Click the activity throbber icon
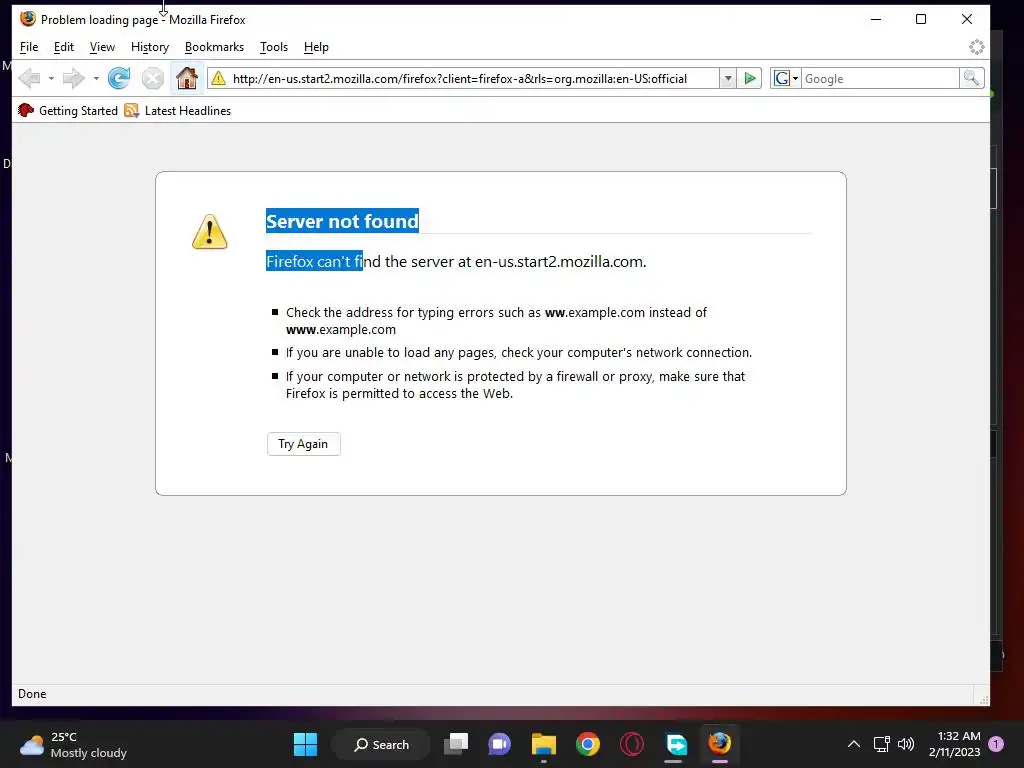The width and height of the screenshot is (1024, 768). coord(976,47)
